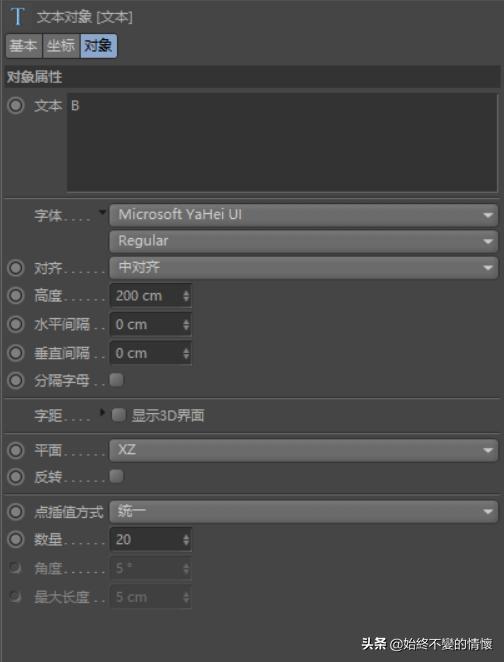Switch to the 坐标 tab
The width and height of the screenshot is (504, 662).
coord(61,46)
